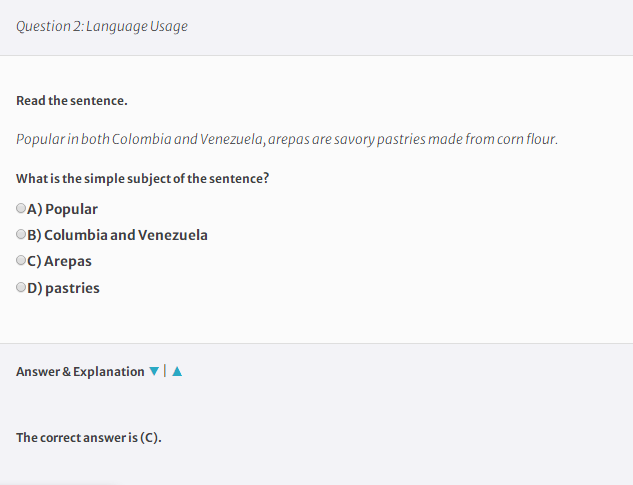Click 'The correct answer is (C).' text
Image resolution: width=633 pixels, height=485 pixels.
coord(89,438)
